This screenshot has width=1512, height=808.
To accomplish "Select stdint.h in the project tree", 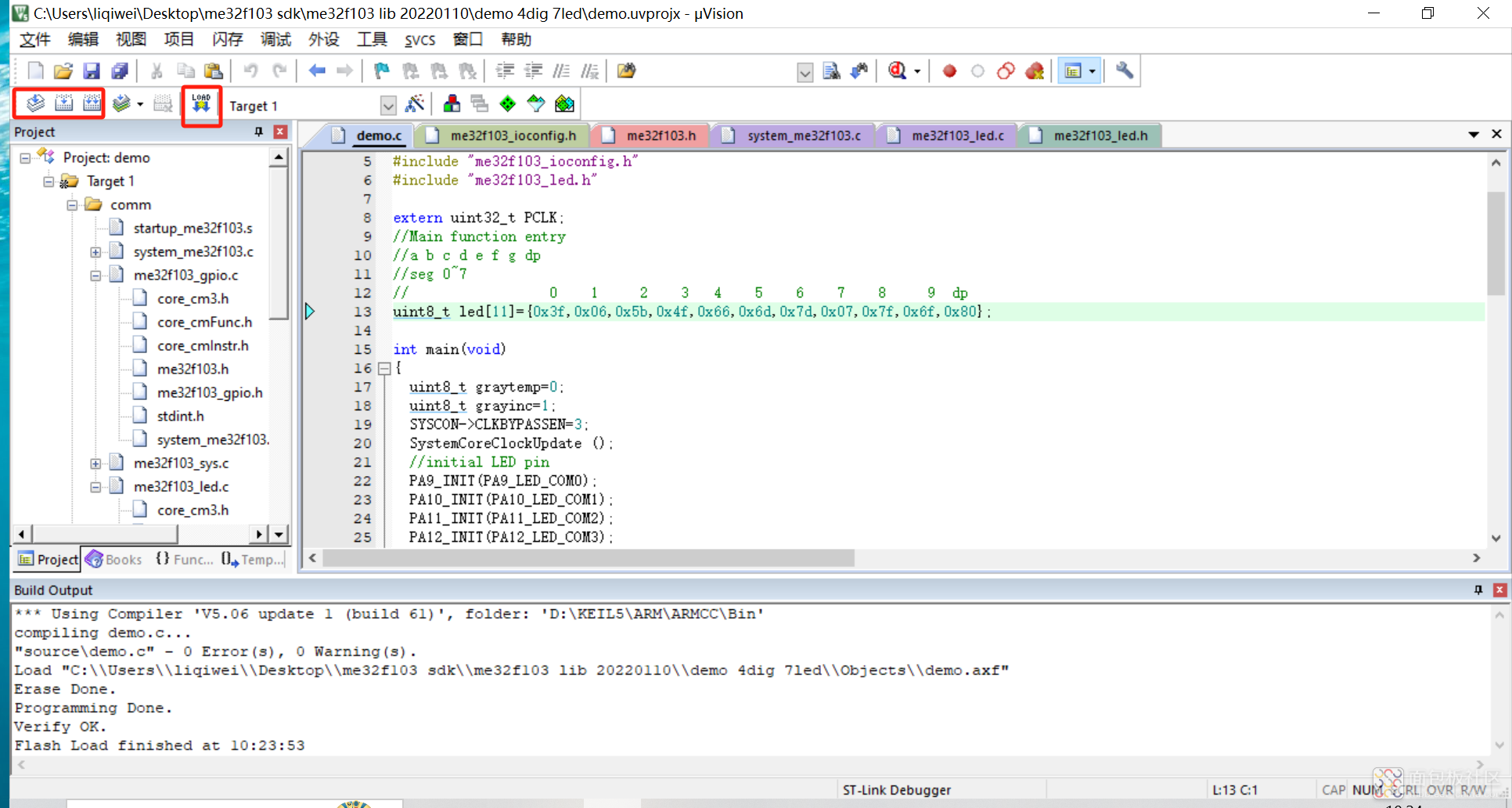I will click(180, 416).
